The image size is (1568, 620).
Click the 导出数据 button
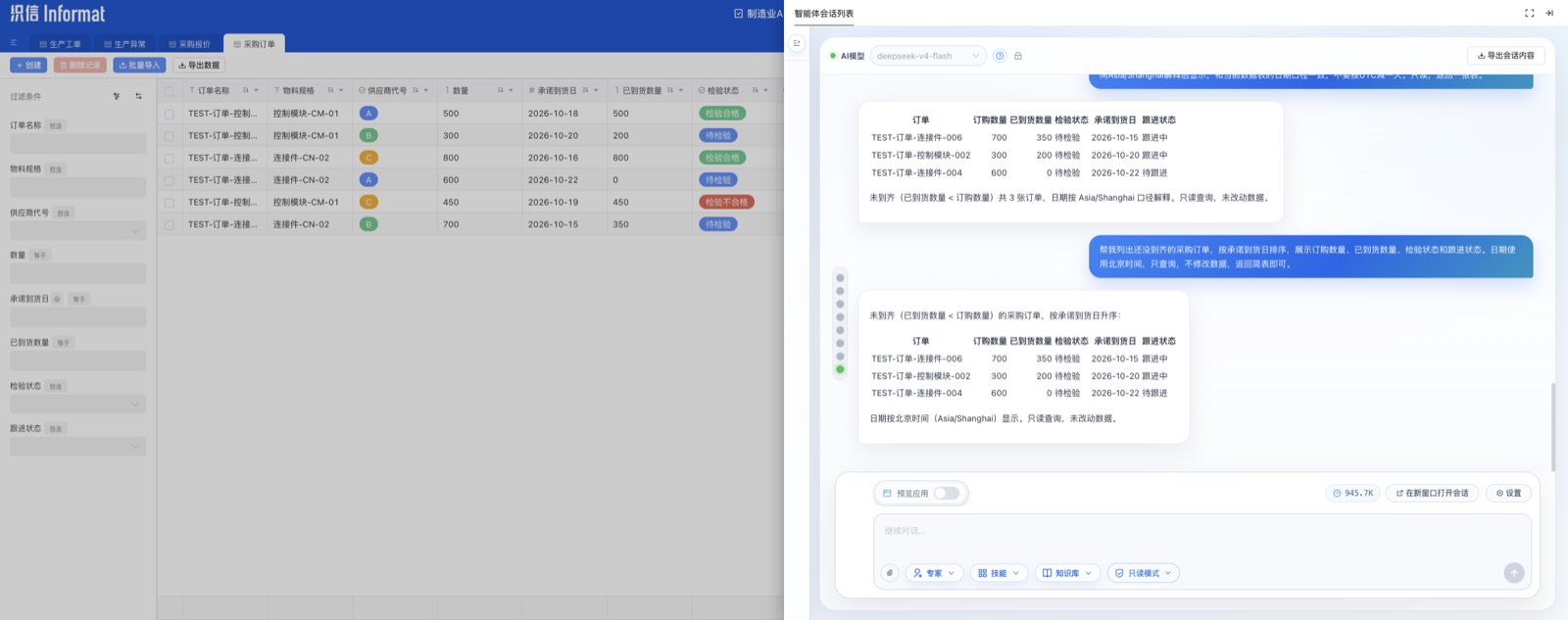coord(199,66)
